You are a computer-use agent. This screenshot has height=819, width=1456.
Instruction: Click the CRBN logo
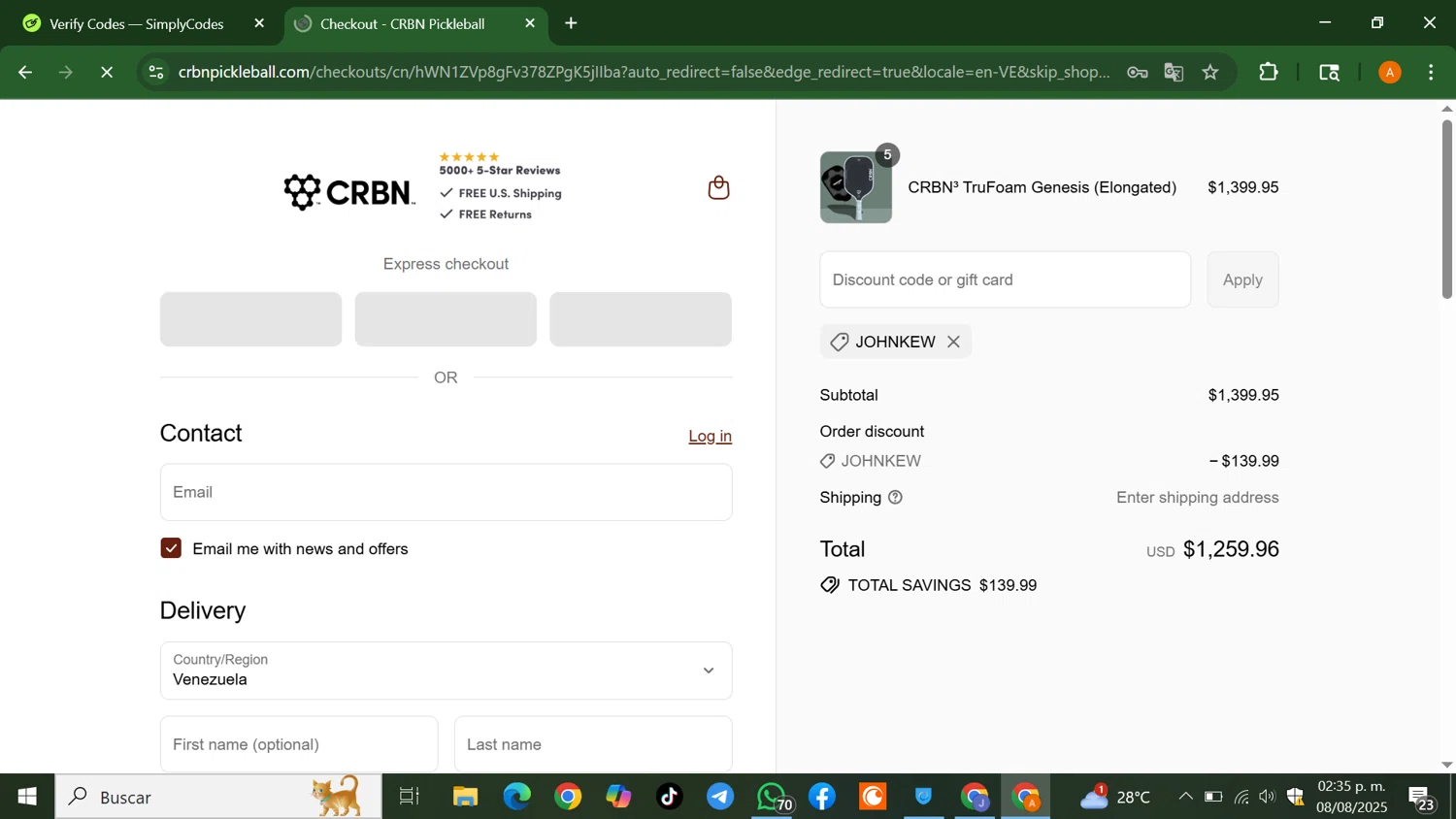click(349, 191)
